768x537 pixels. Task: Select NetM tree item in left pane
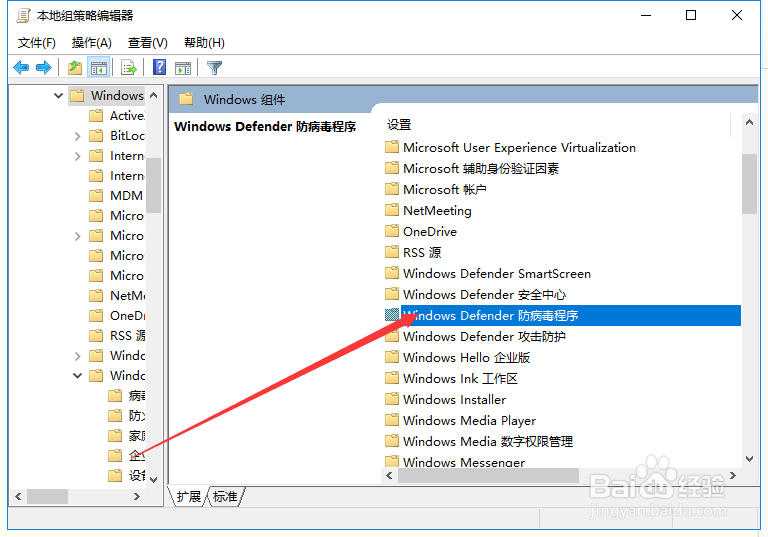point(117,295)
